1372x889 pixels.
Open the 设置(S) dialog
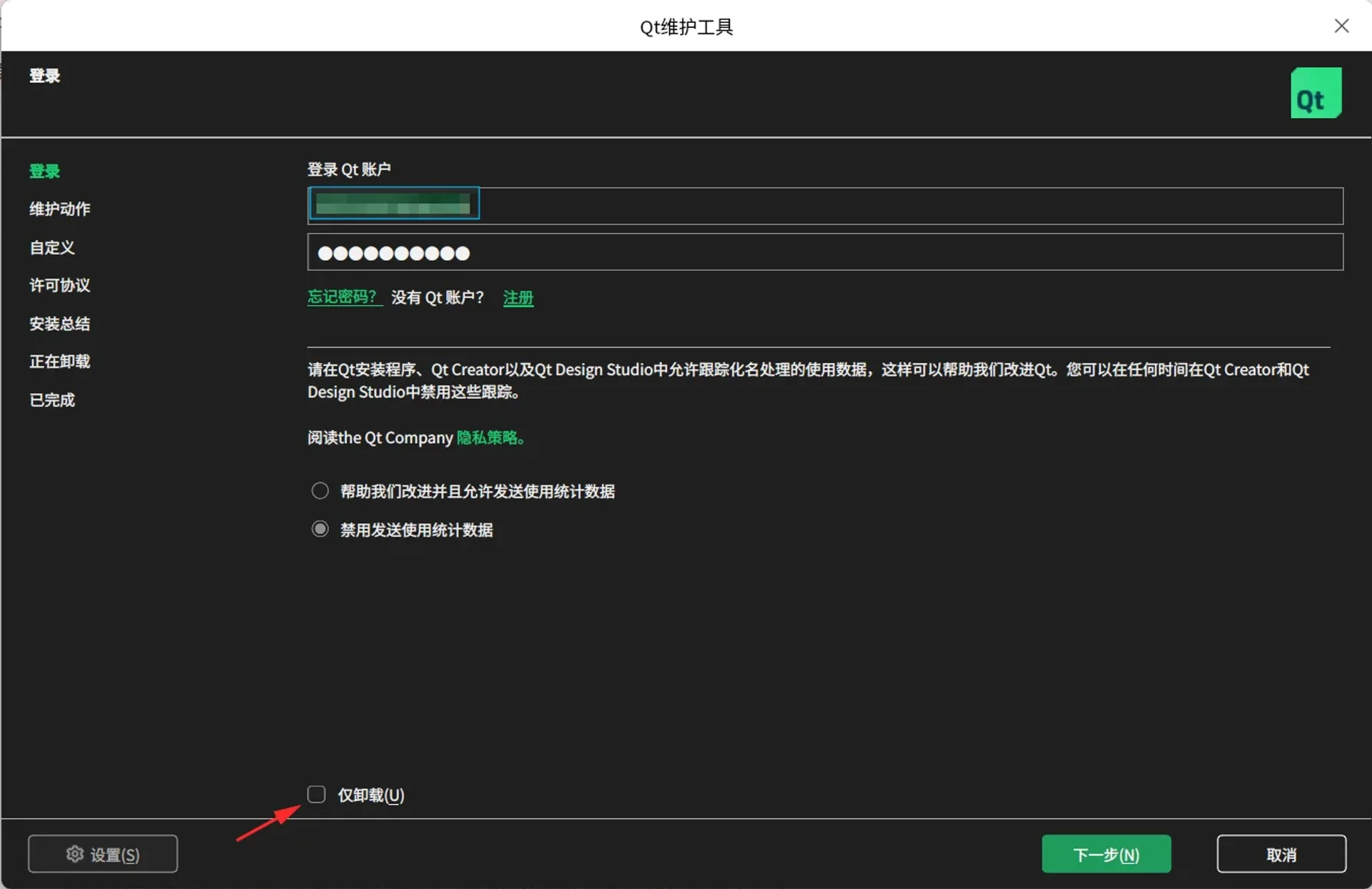pos(102,853)
